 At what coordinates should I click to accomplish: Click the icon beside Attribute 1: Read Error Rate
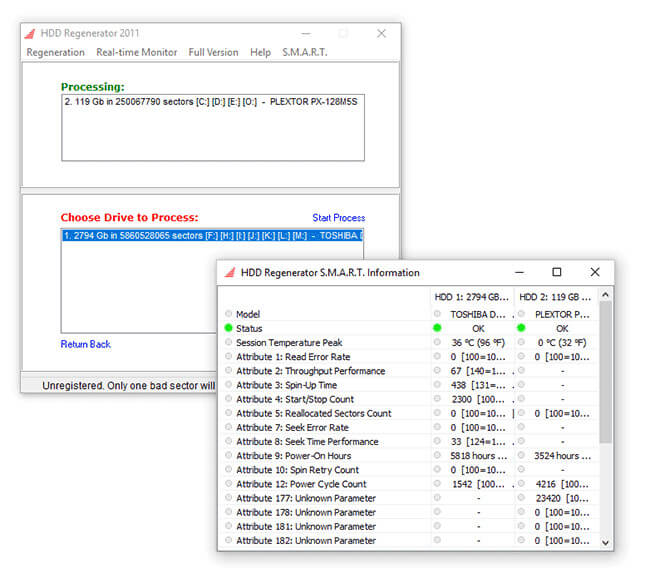228,356
